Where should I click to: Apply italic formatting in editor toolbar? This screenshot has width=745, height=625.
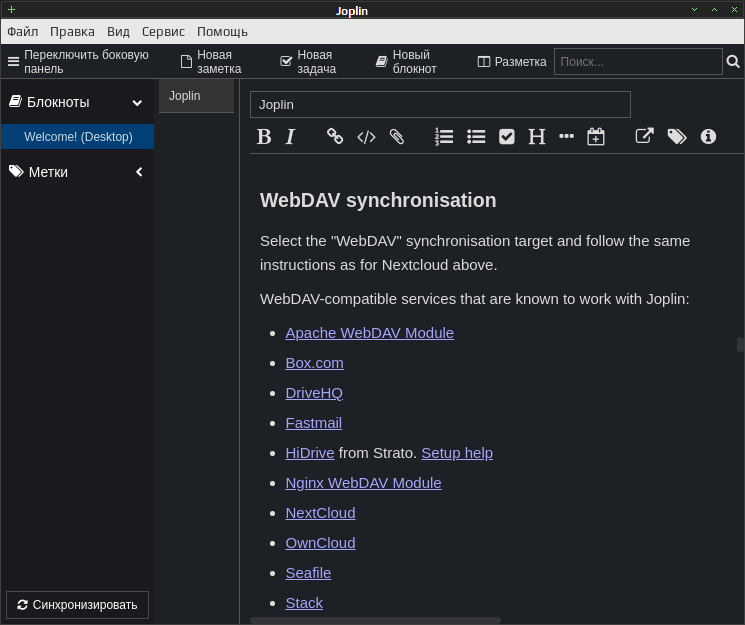click(x=290, y=137)
